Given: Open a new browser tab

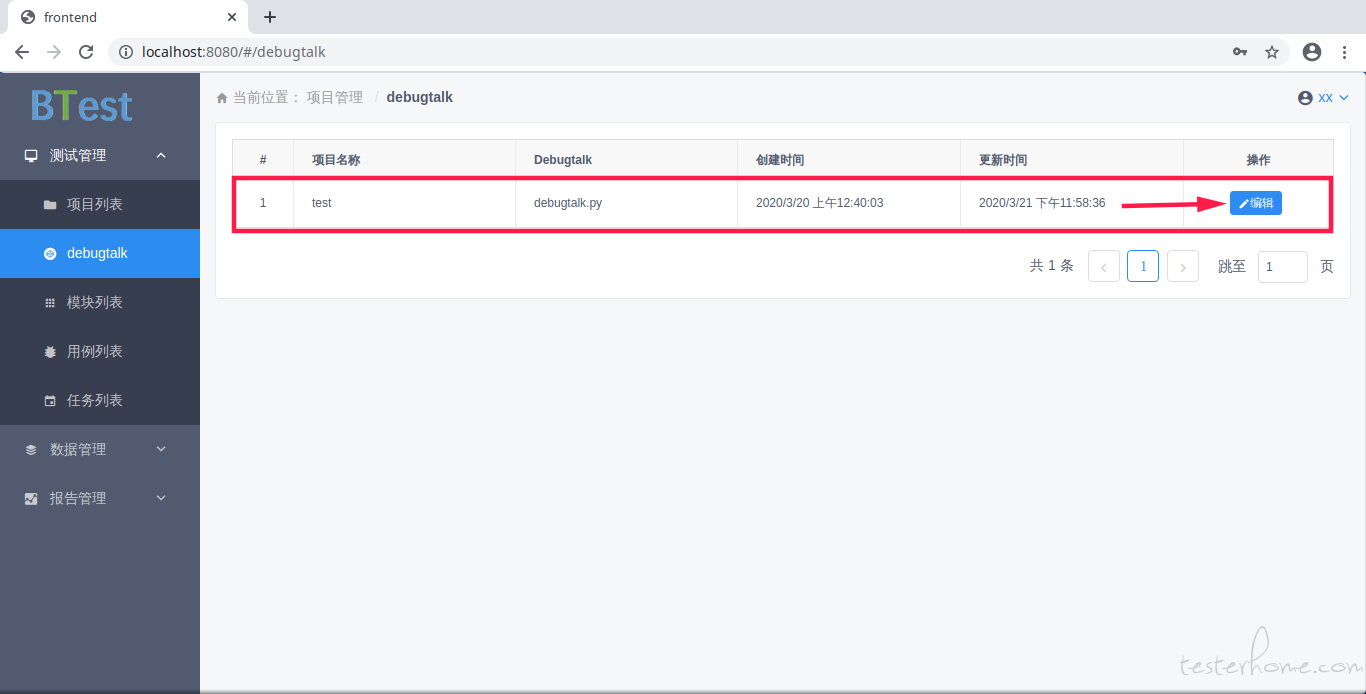Looking at the screenshot, I should click(270, 17).
